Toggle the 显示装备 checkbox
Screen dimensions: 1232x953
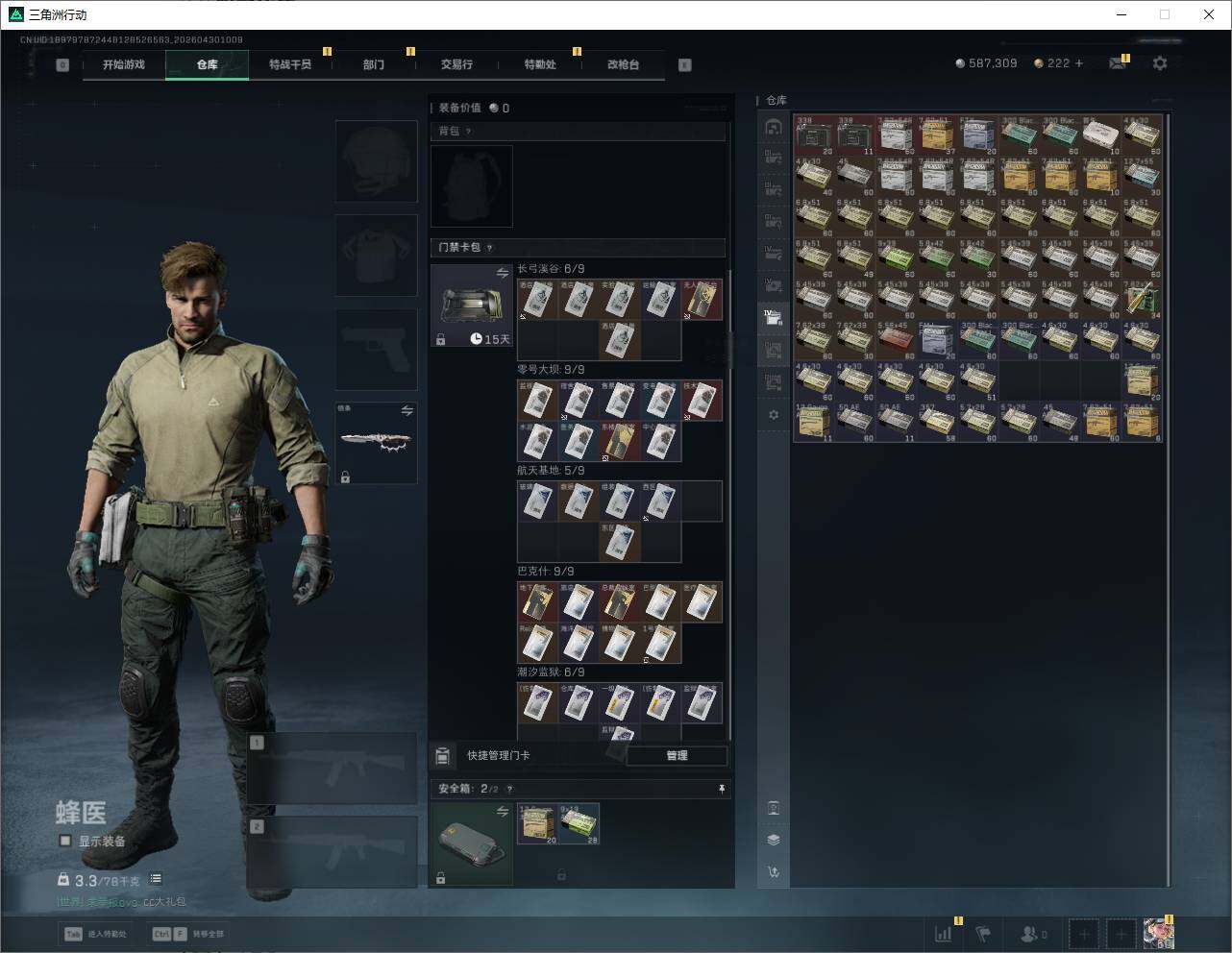(x=65, y=841)
